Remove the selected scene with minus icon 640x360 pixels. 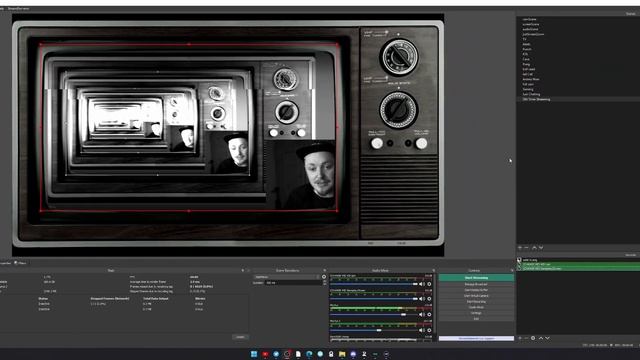click(527, 247)
